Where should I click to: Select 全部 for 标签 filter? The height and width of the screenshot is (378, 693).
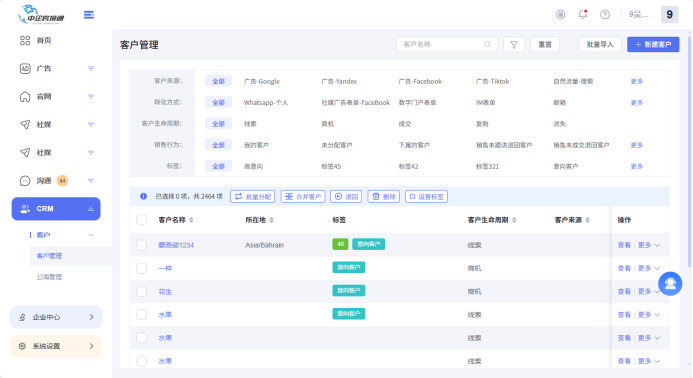(x=218, y=166)
